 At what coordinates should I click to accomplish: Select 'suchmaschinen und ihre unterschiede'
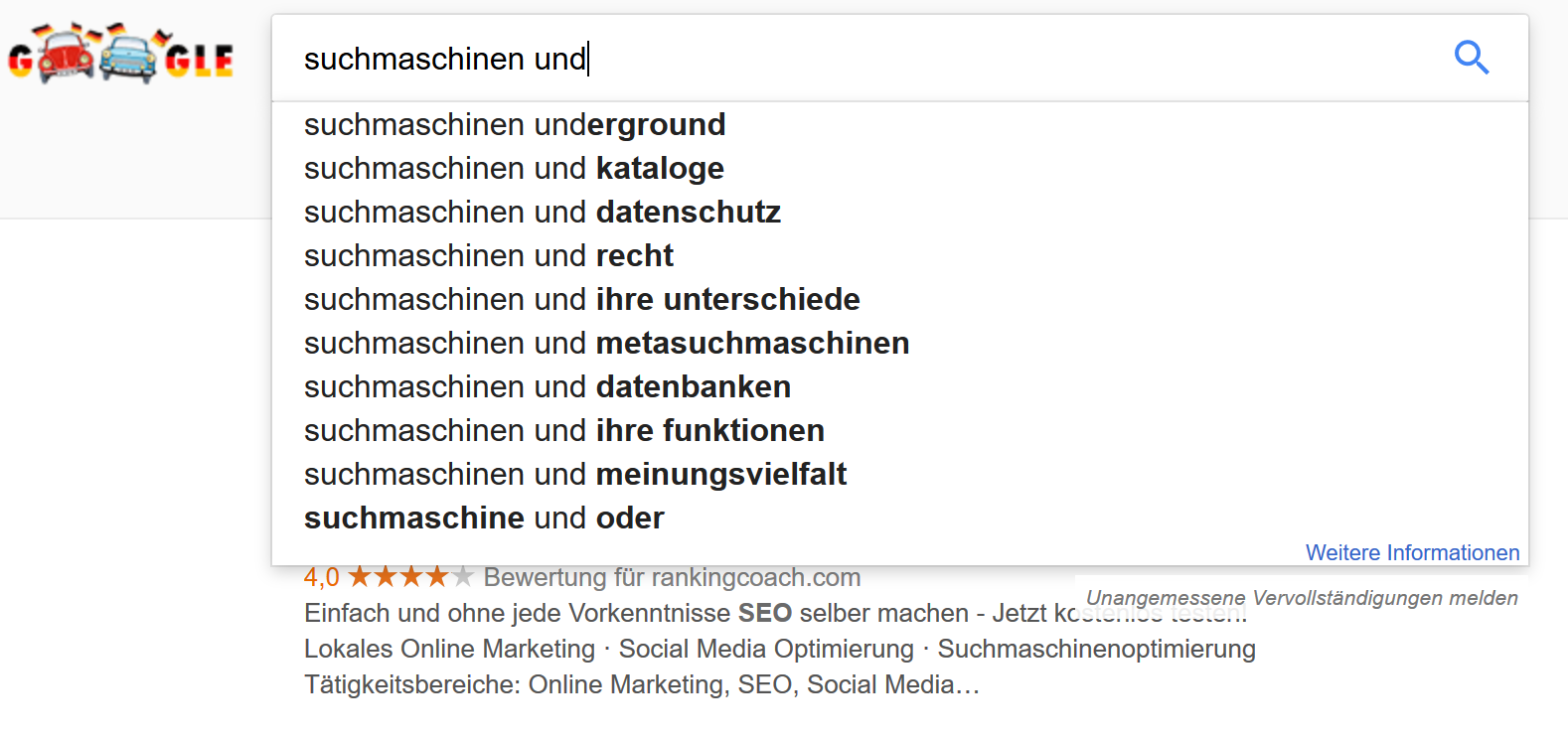[x=581, y=299]
